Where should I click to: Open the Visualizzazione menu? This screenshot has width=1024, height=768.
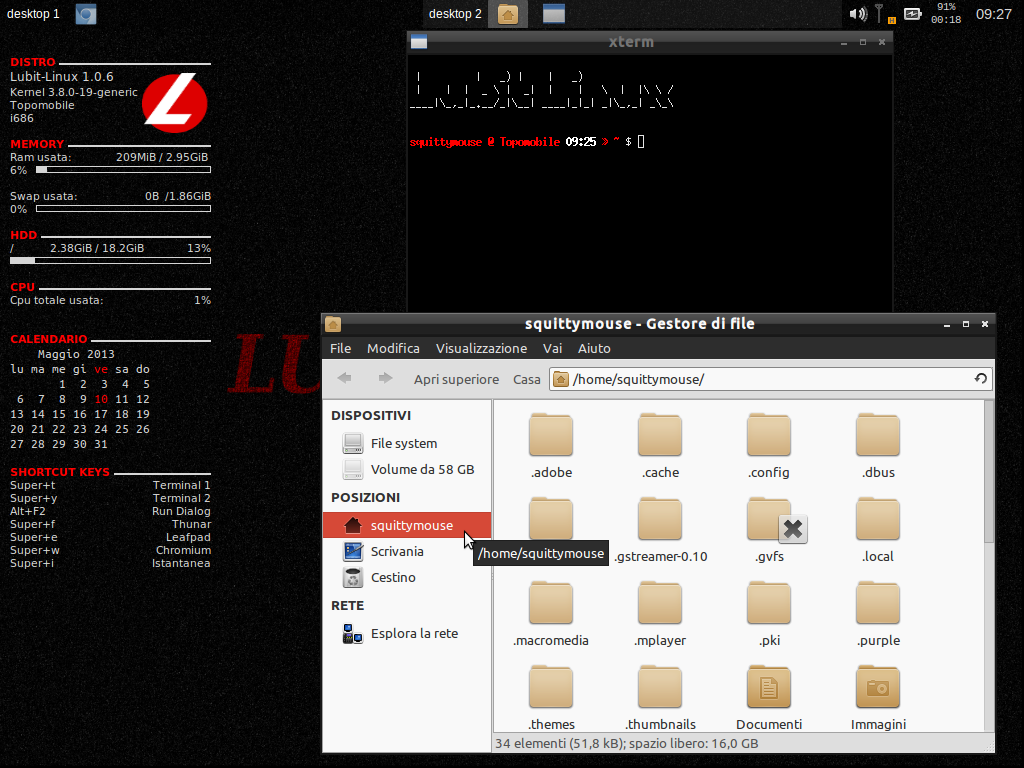click(x=481, y=348)
